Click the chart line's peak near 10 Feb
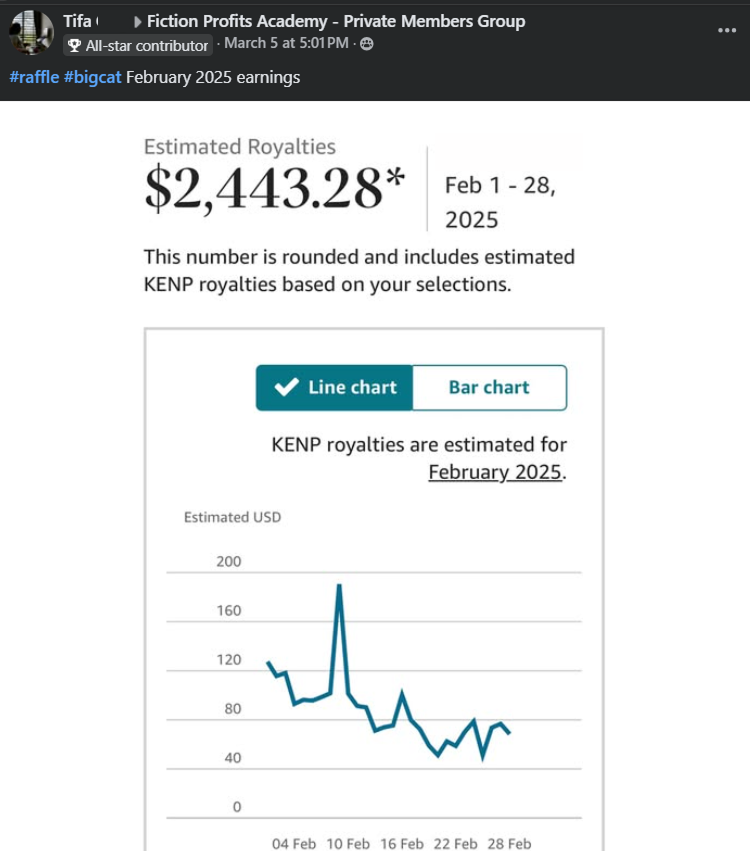Image resolution: width=750 pixels, height=852 pixels. 339,586
